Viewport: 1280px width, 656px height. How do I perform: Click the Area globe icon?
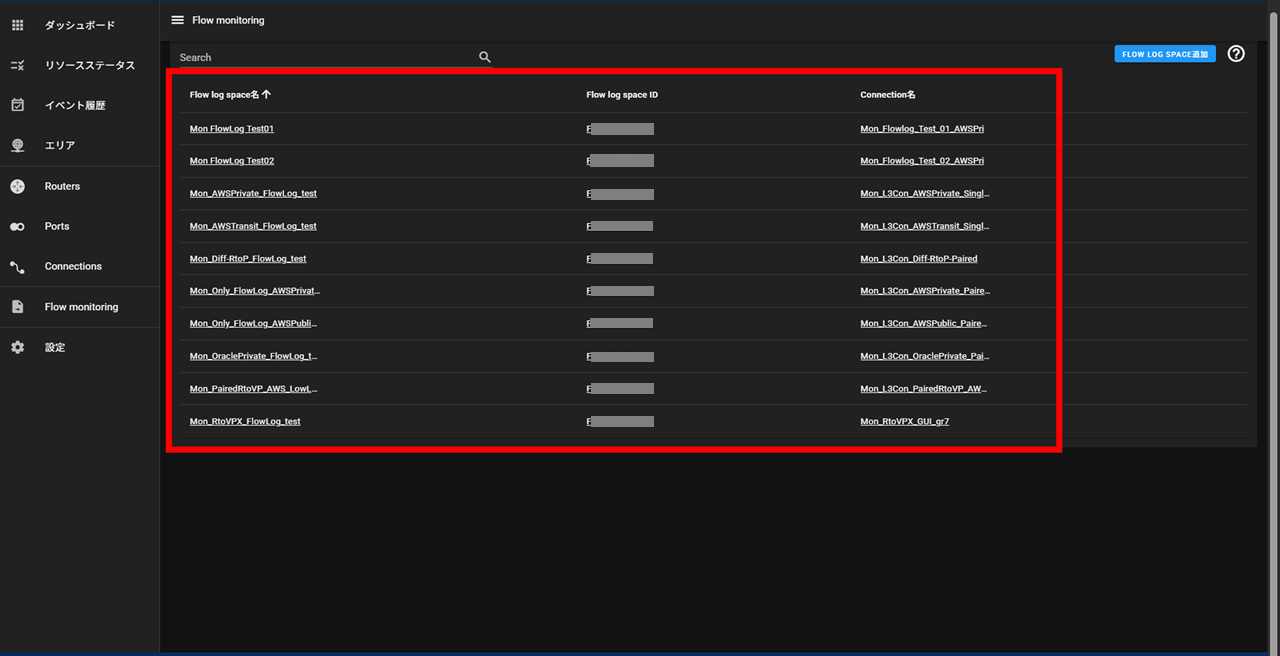click(17, 145)
